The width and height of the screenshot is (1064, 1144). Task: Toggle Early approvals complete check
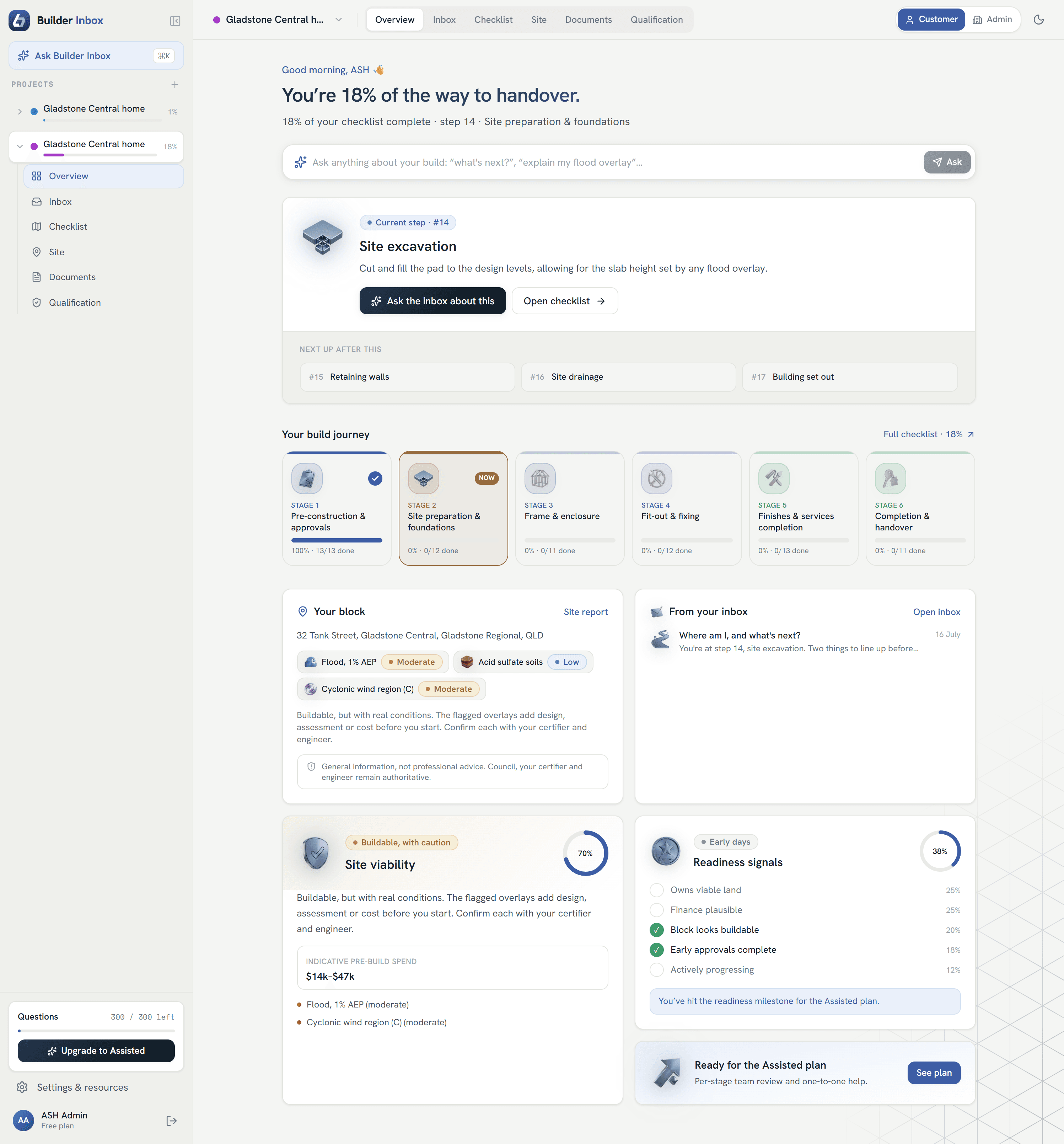(656, 950)
